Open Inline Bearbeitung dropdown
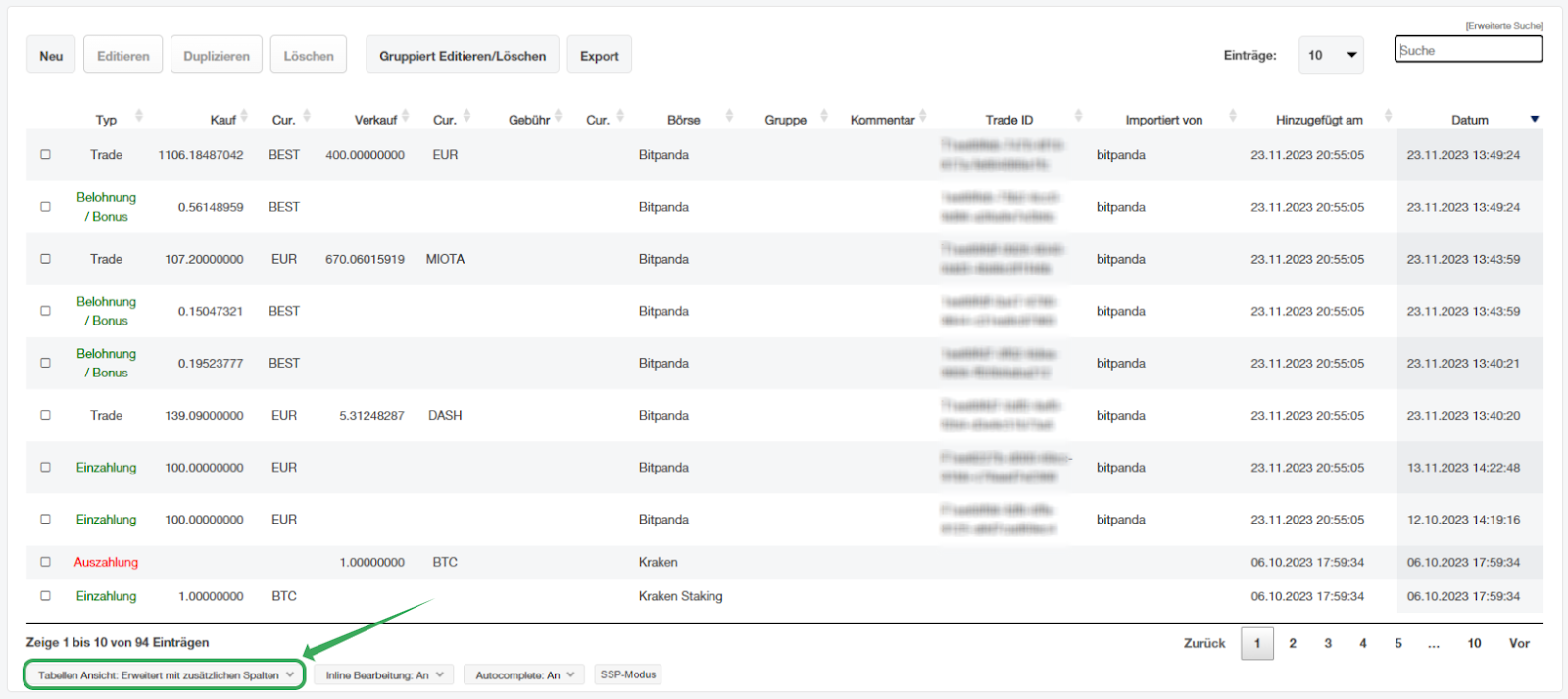The image size is (1568, 699). (x=384, y=674)
